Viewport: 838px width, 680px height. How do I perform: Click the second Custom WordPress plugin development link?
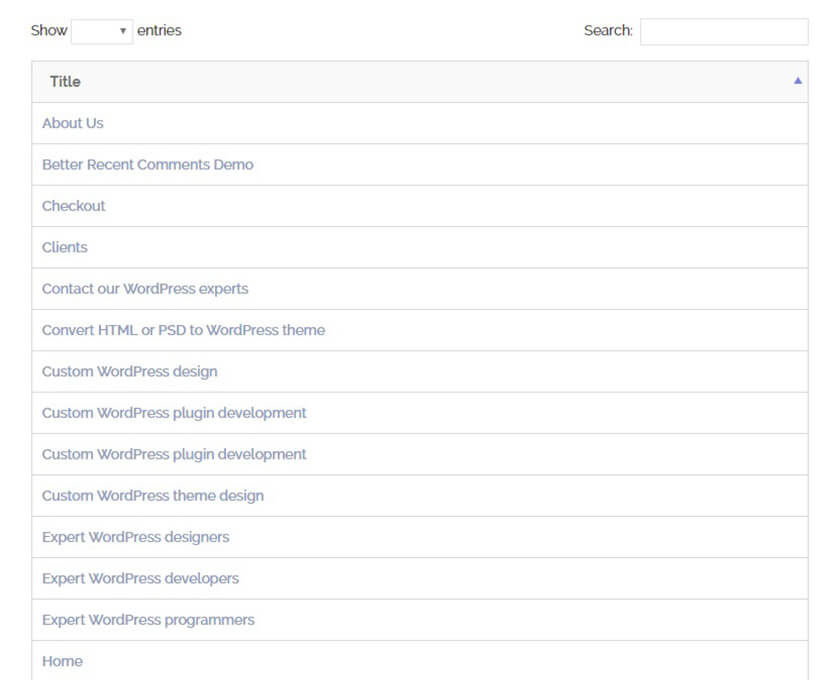(174, 454)
